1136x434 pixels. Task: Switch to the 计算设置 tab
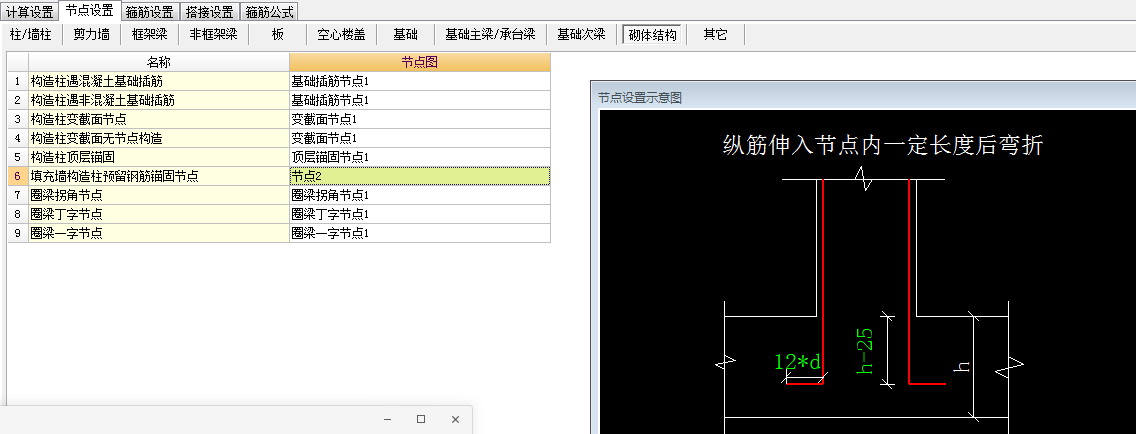(x=30, y=12)
